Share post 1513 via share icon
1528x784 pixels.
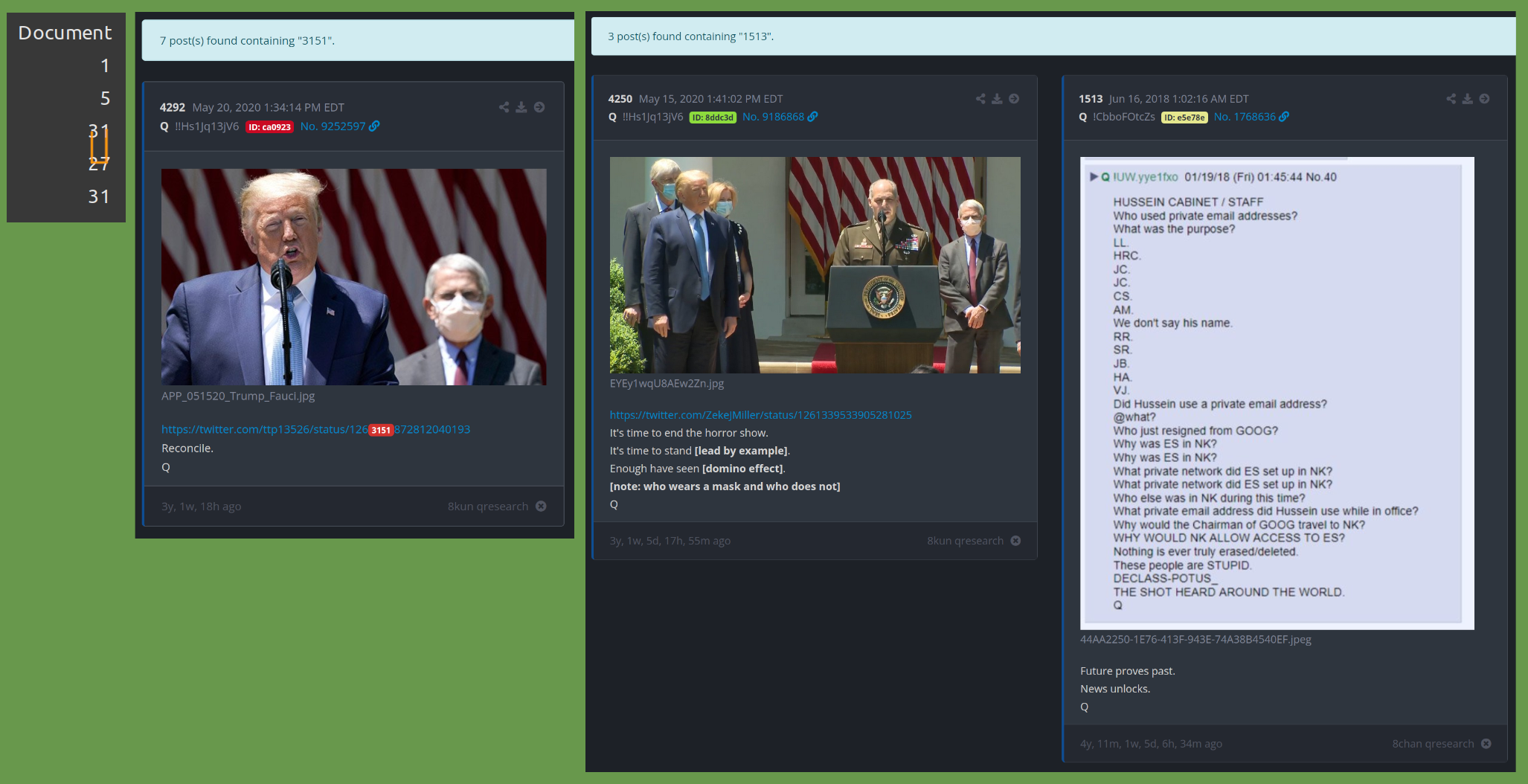pyautogui.click(x=1451, y=98)
